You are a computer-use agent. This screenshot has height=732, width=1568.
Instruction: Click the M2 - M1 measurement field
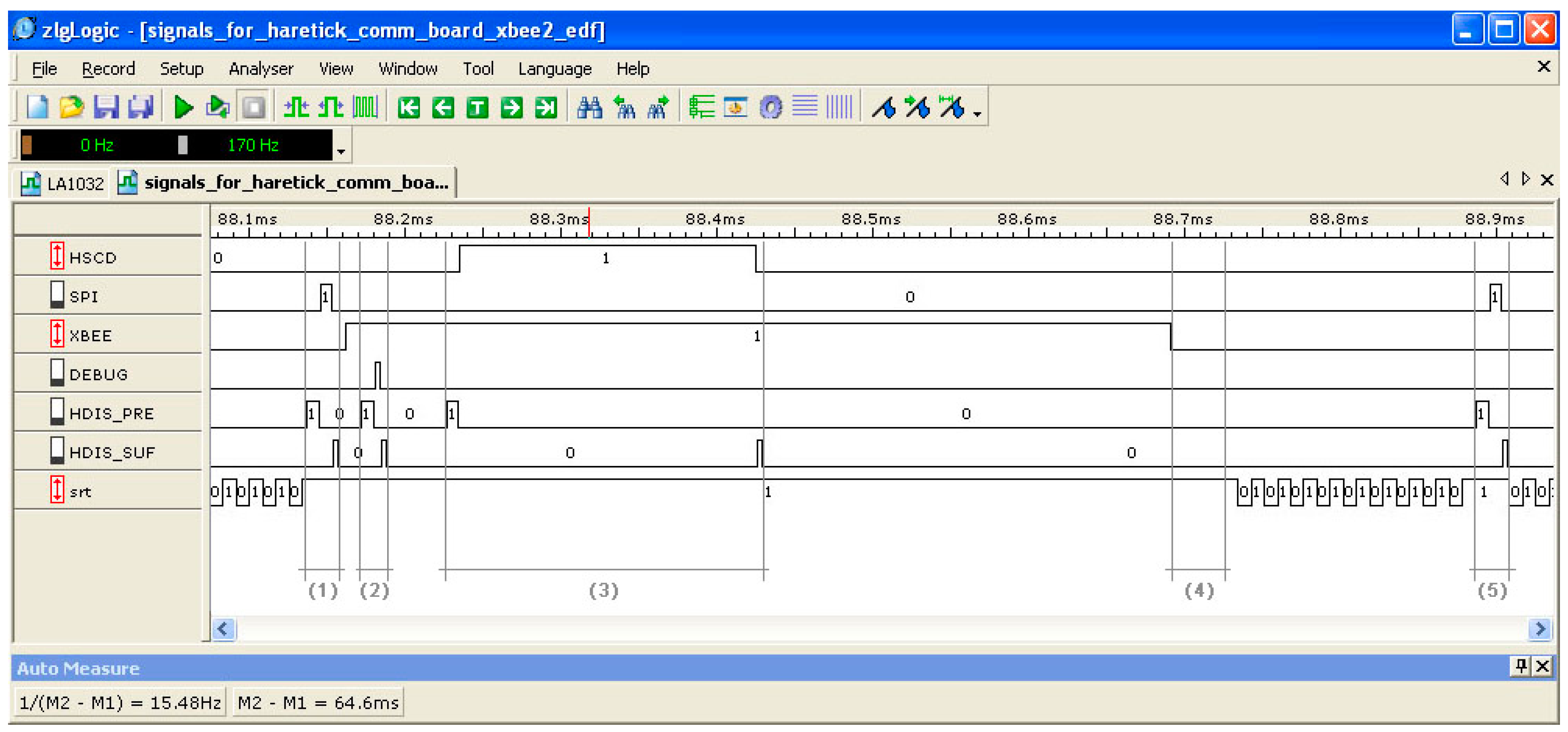click(x=318, y=703)
